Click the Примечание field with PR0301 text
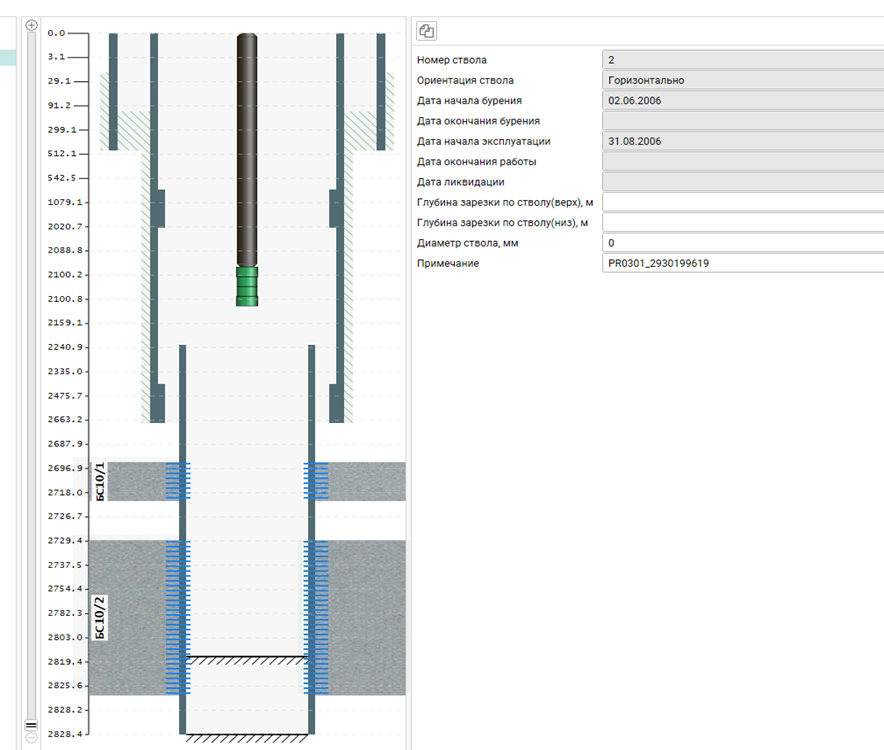 [742, 263]
